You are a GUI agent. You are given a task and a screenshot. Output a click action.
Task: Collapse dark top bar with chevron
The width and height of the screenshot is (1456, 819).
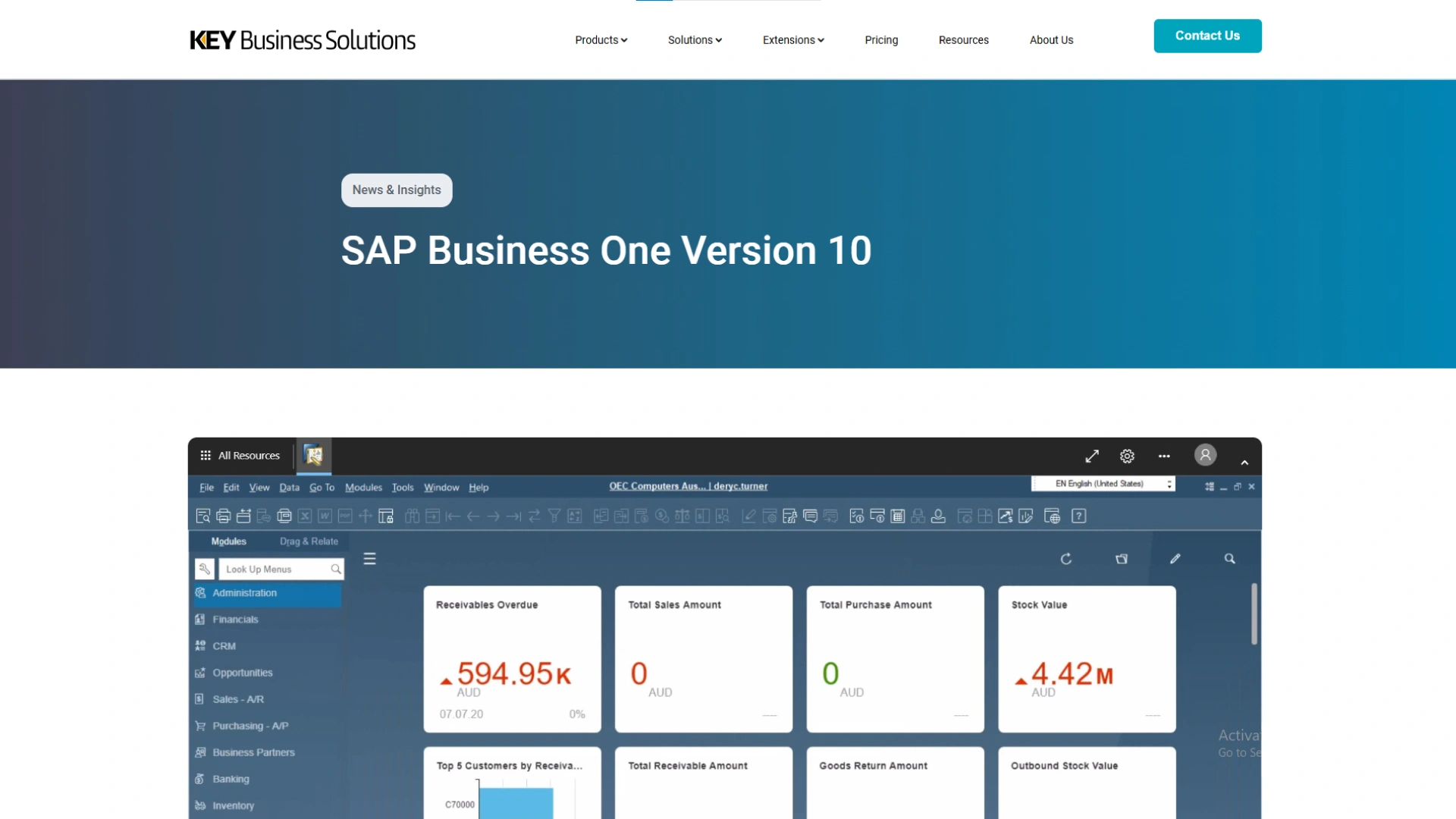tap(1244, 463)
